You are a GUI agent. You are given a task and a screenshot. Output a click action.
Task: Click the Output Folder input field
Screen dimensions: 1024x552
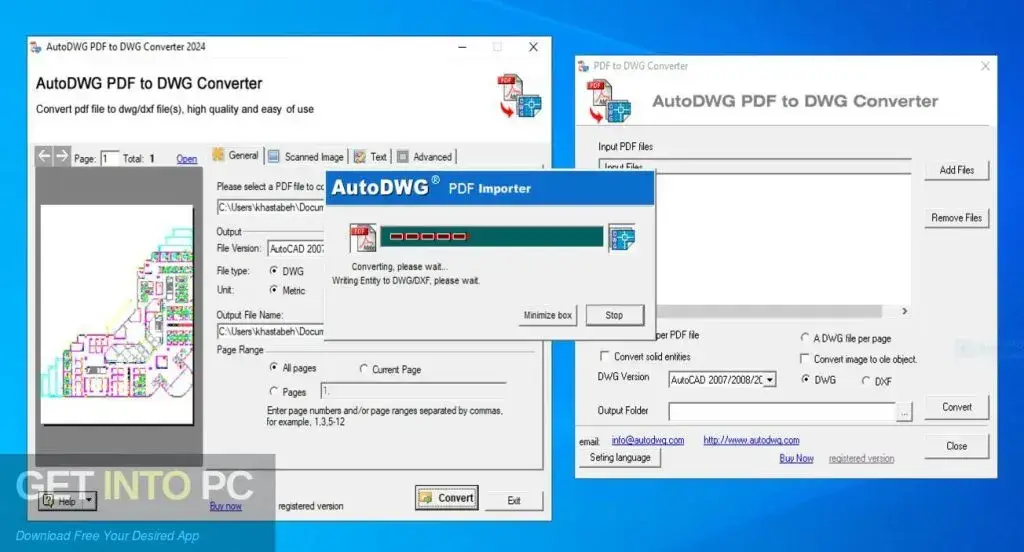(782, 412)
